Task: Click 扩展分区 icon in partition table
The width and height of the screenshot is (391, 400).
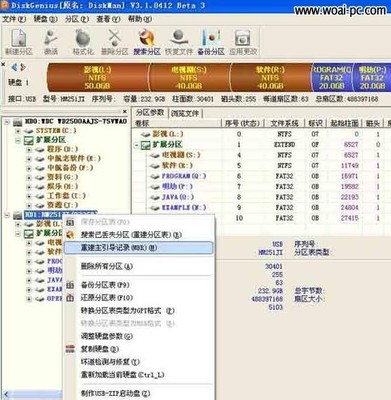Action: (145, 145)
